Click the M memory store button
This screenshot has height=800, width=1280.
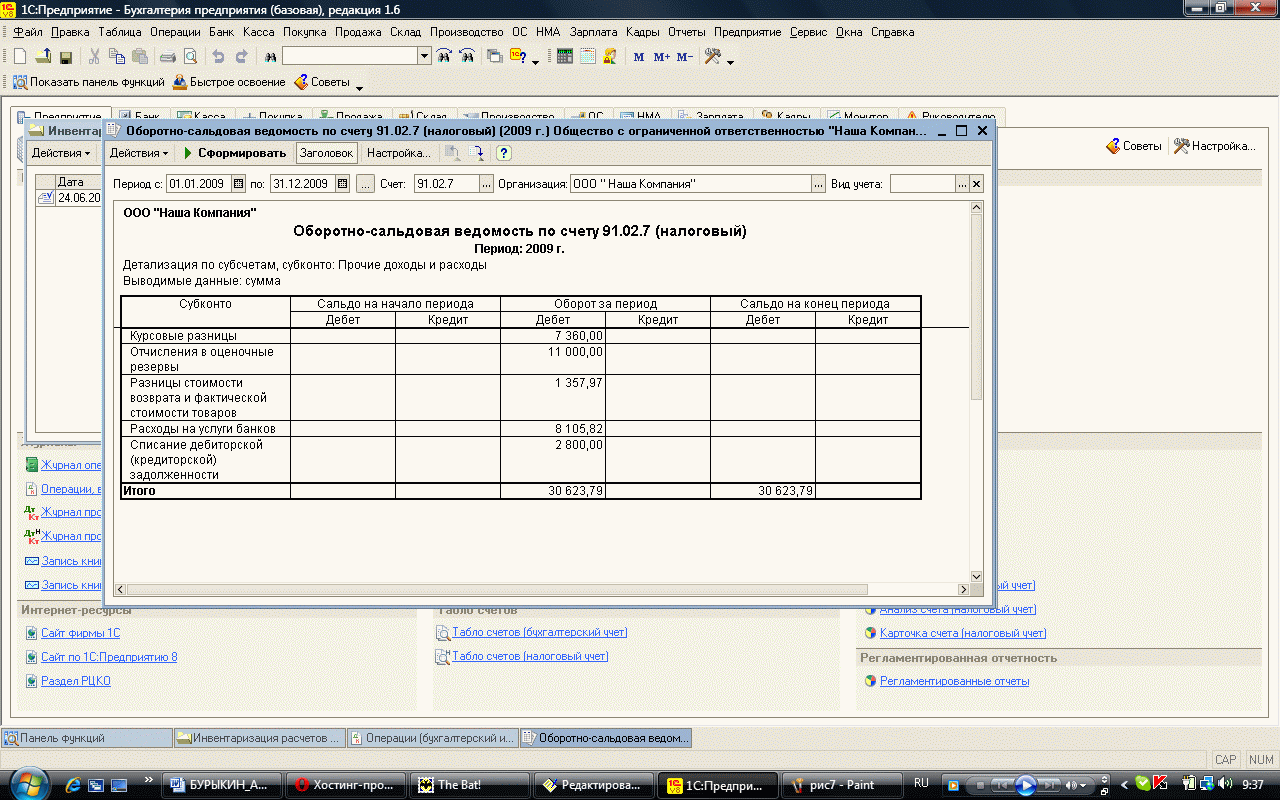pyautogui.click(x=639, y=57)
